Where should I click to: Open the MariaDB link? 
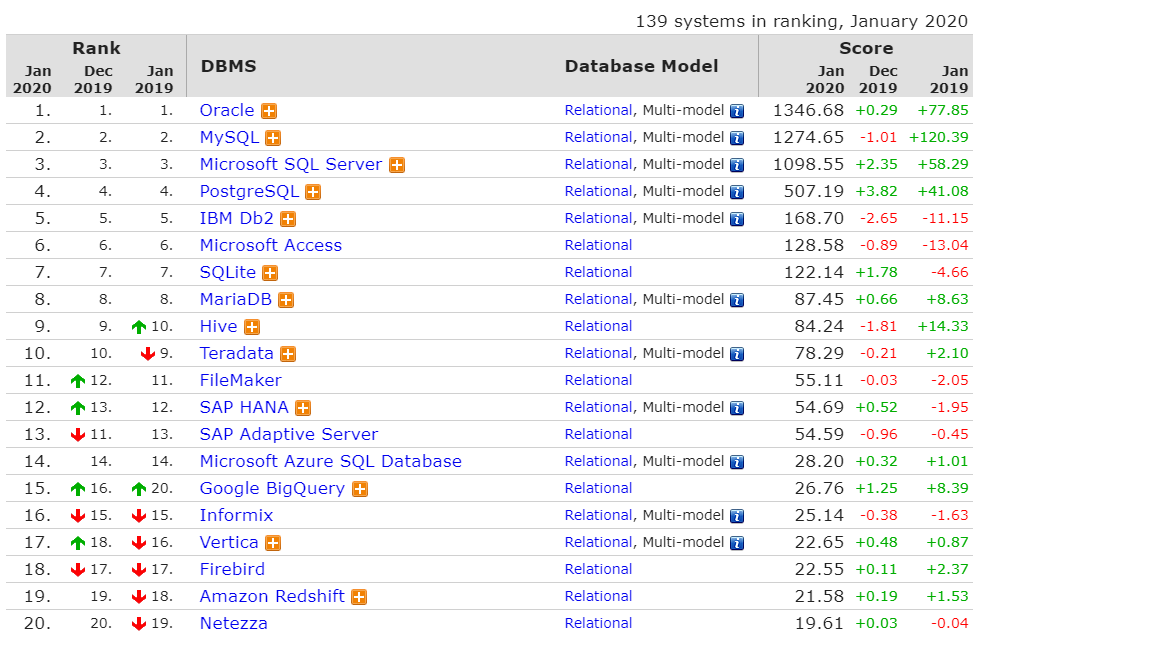236,300
